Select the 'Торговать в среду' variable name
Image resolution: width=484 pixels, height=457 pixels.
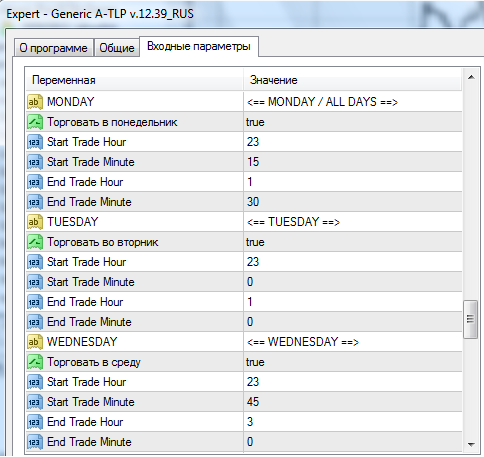94,362
